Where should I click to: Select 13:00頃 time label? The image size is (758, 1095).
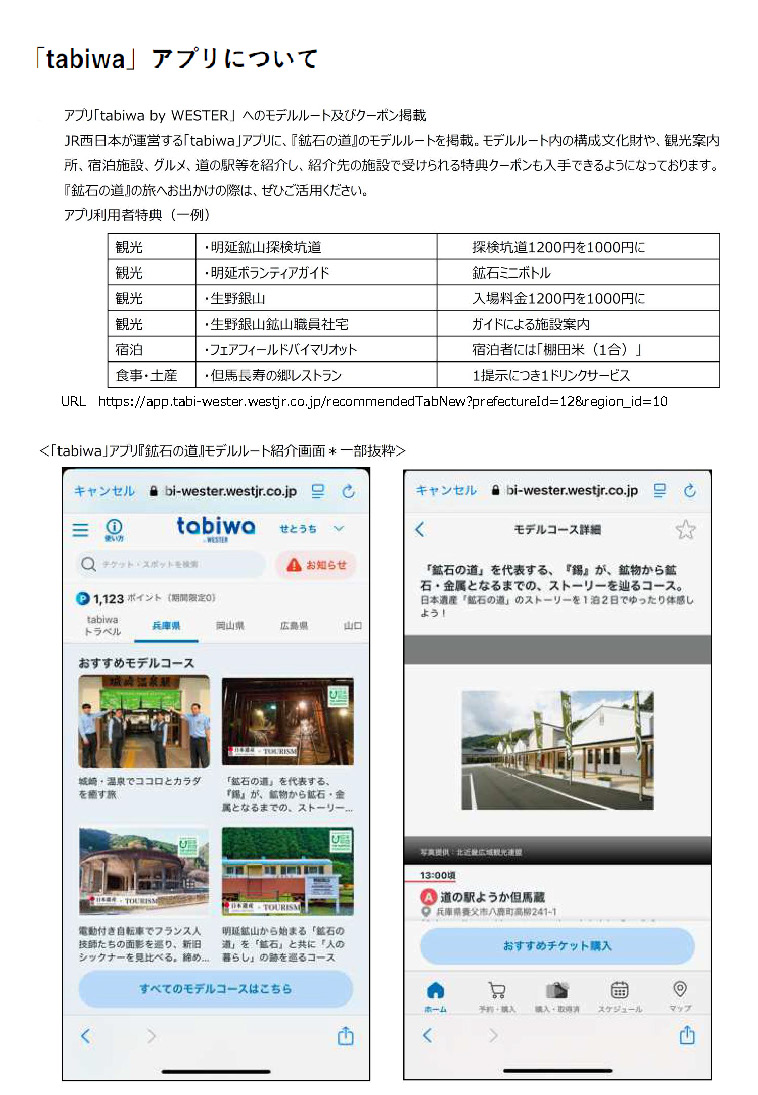coord(438,875)
